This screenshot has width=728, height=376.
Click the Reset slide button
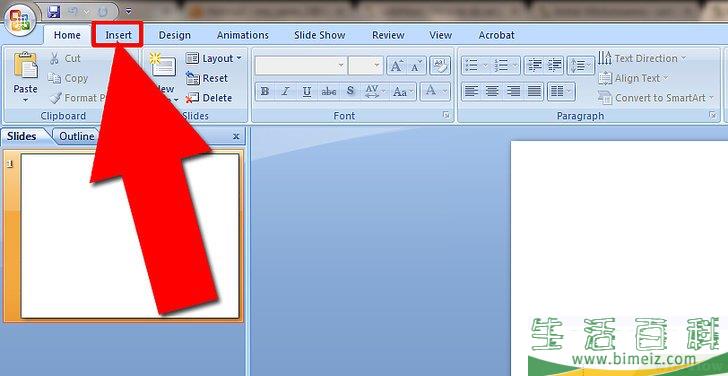click(x=207, y=78)
